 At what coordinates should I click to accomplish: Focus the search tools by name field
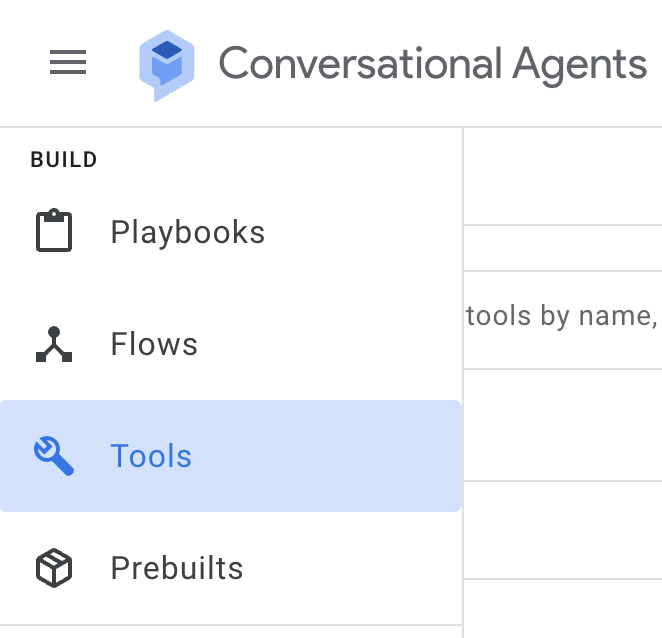562,318
